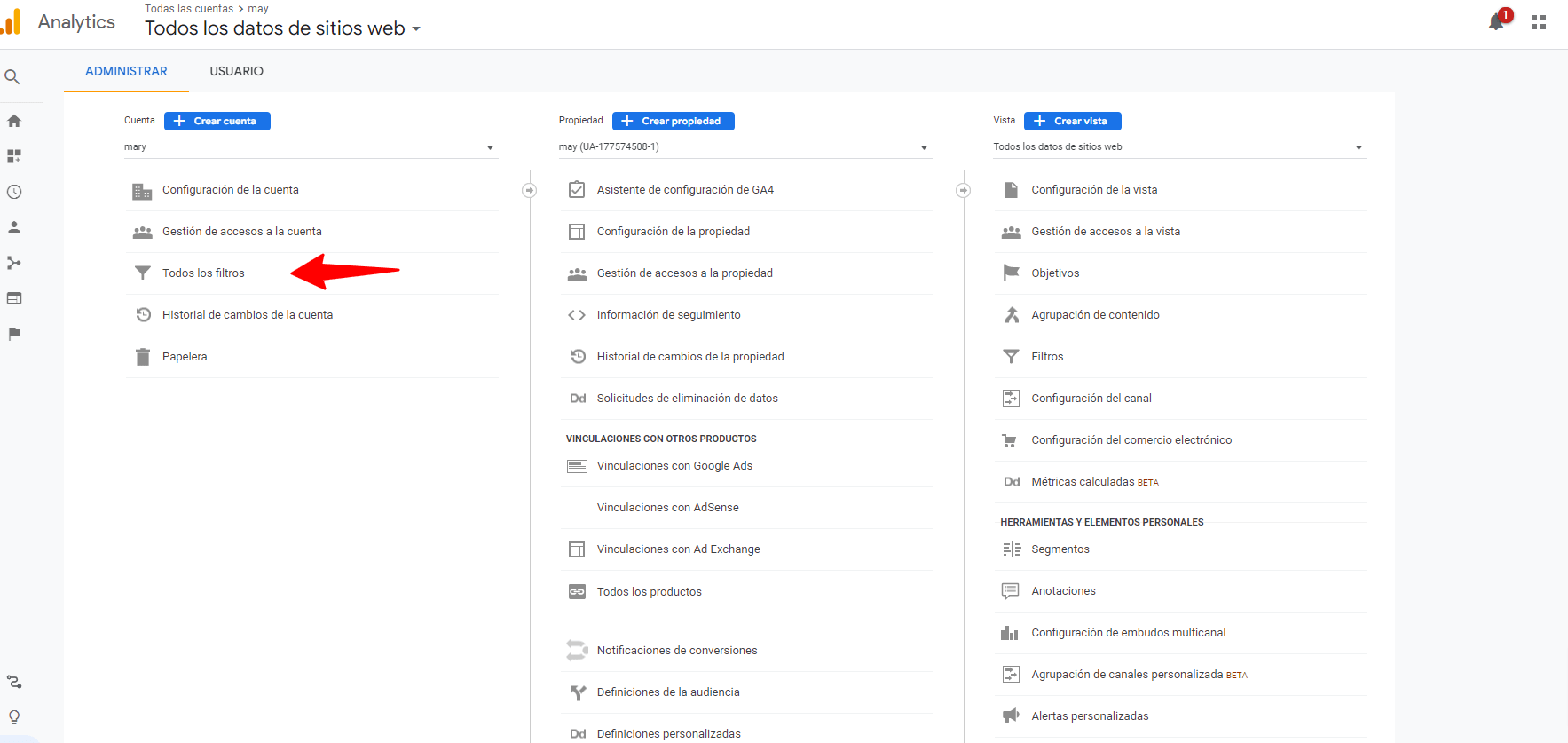This screenshot has height=743, width=1568.
Task: Click history icon for Historial de cambios de la cuenta
Action: 143,314
